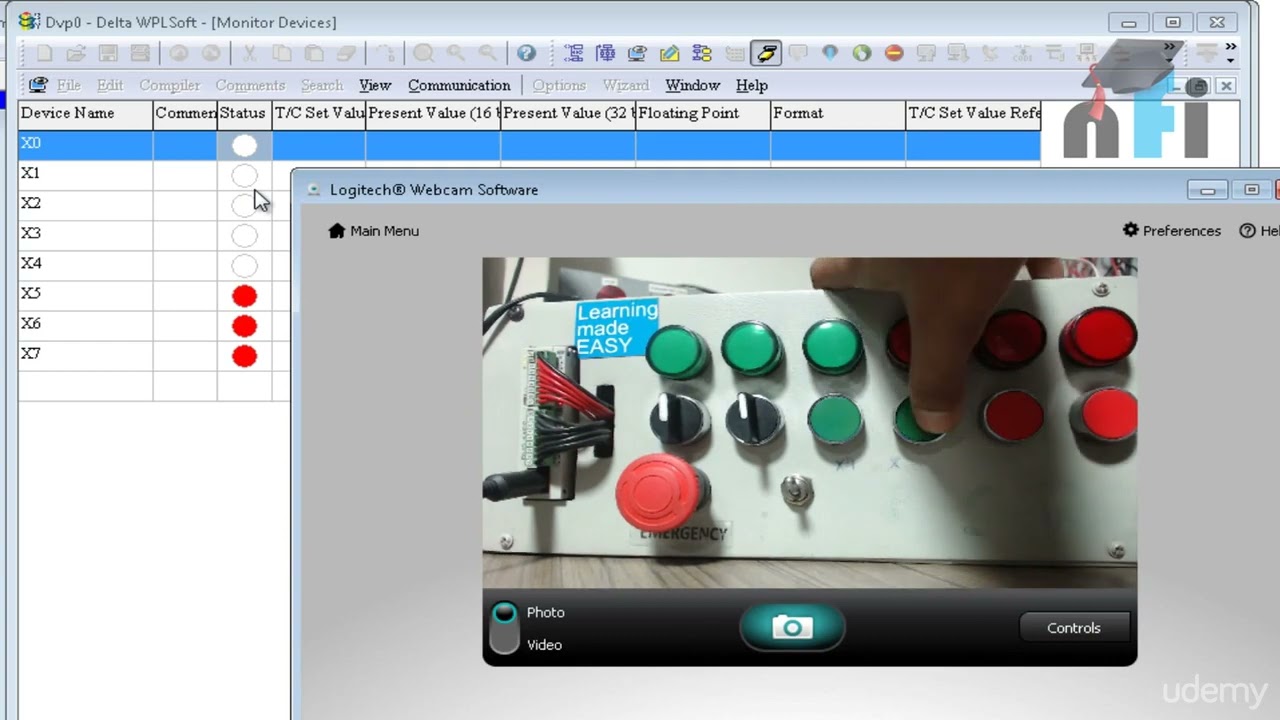Click the webcam Help question mark icon
The image size is (1280, 720).
1247,231
